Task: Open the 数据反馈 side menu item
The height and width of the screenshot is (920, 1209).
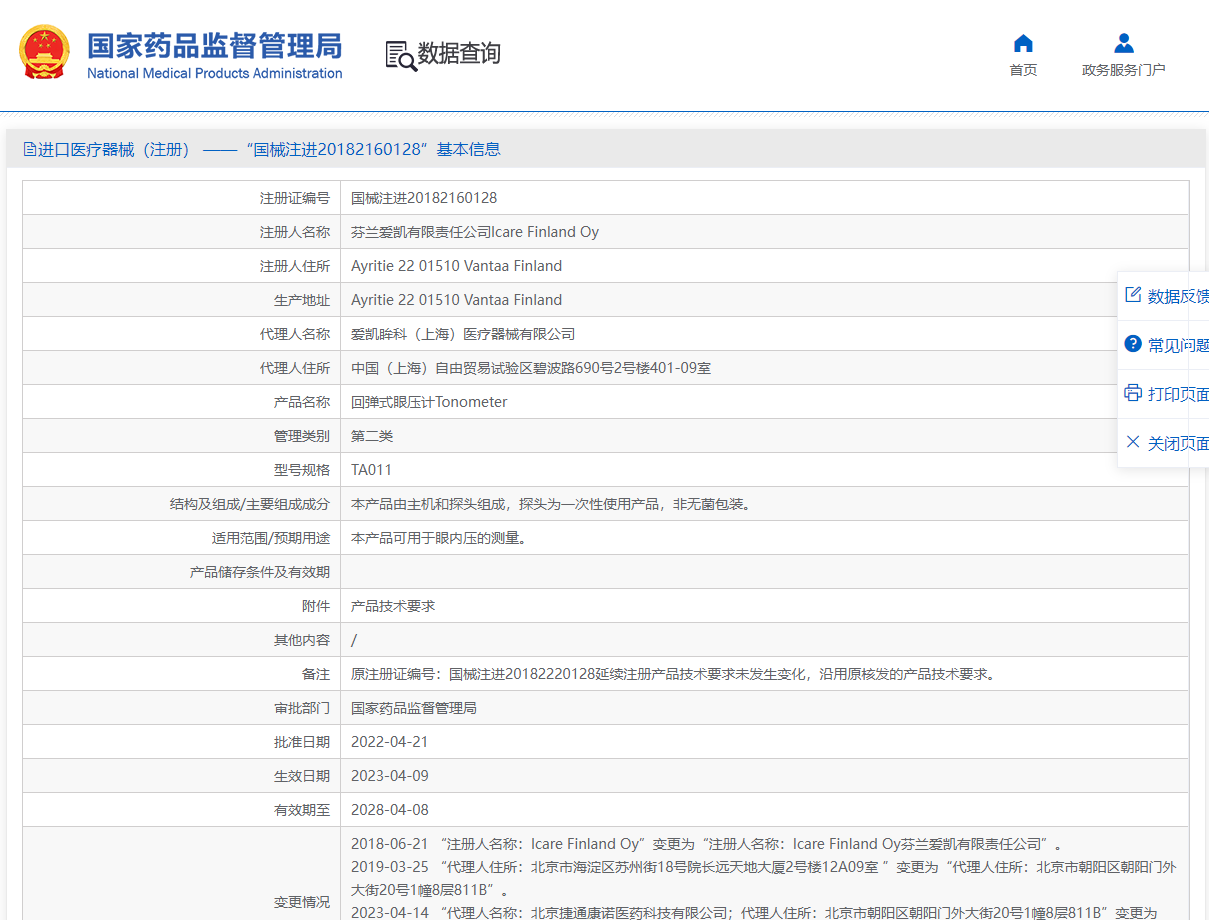Action: [1166, 296]
